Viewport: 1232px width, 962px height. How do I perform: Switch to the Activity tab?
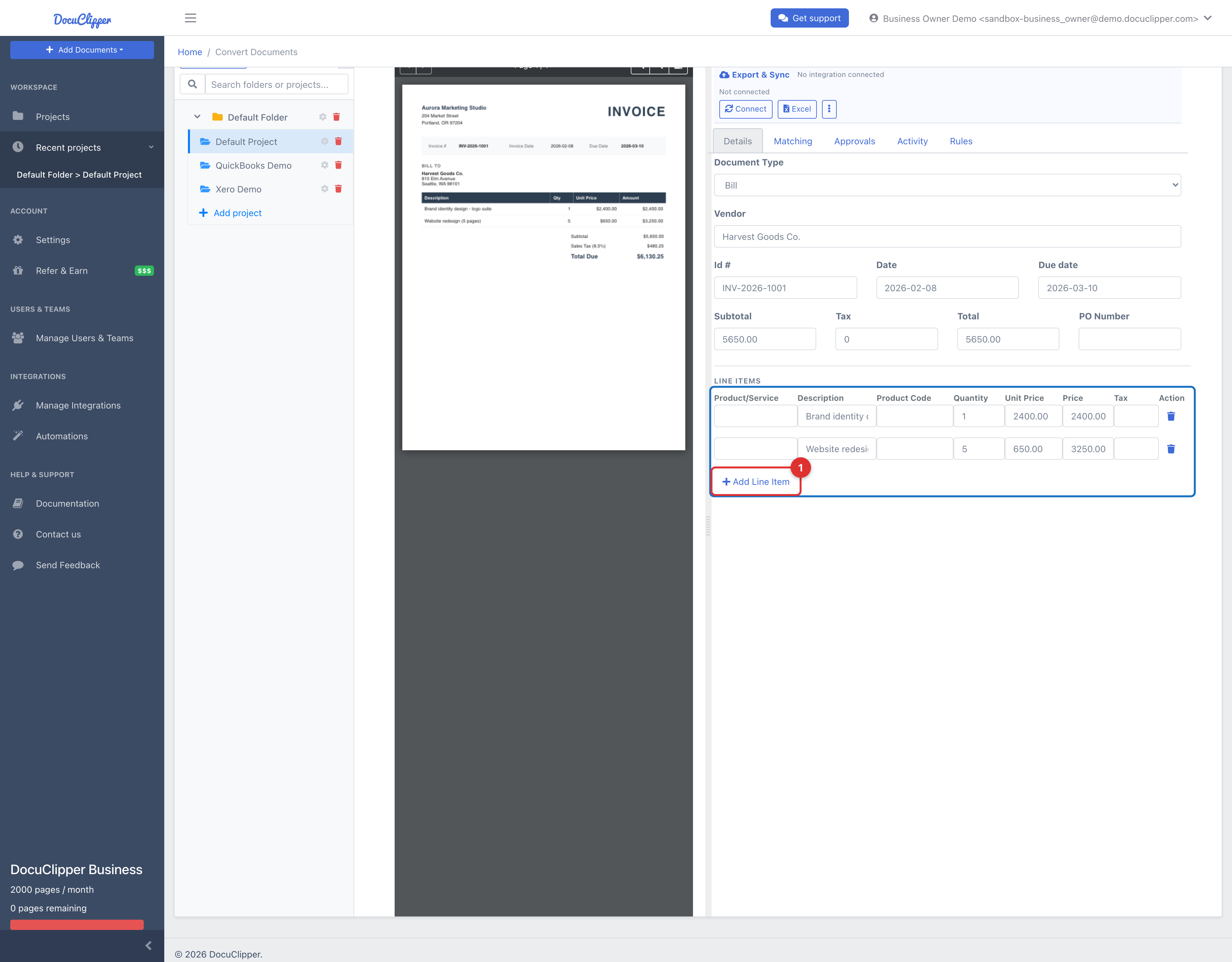coord(912,141)
